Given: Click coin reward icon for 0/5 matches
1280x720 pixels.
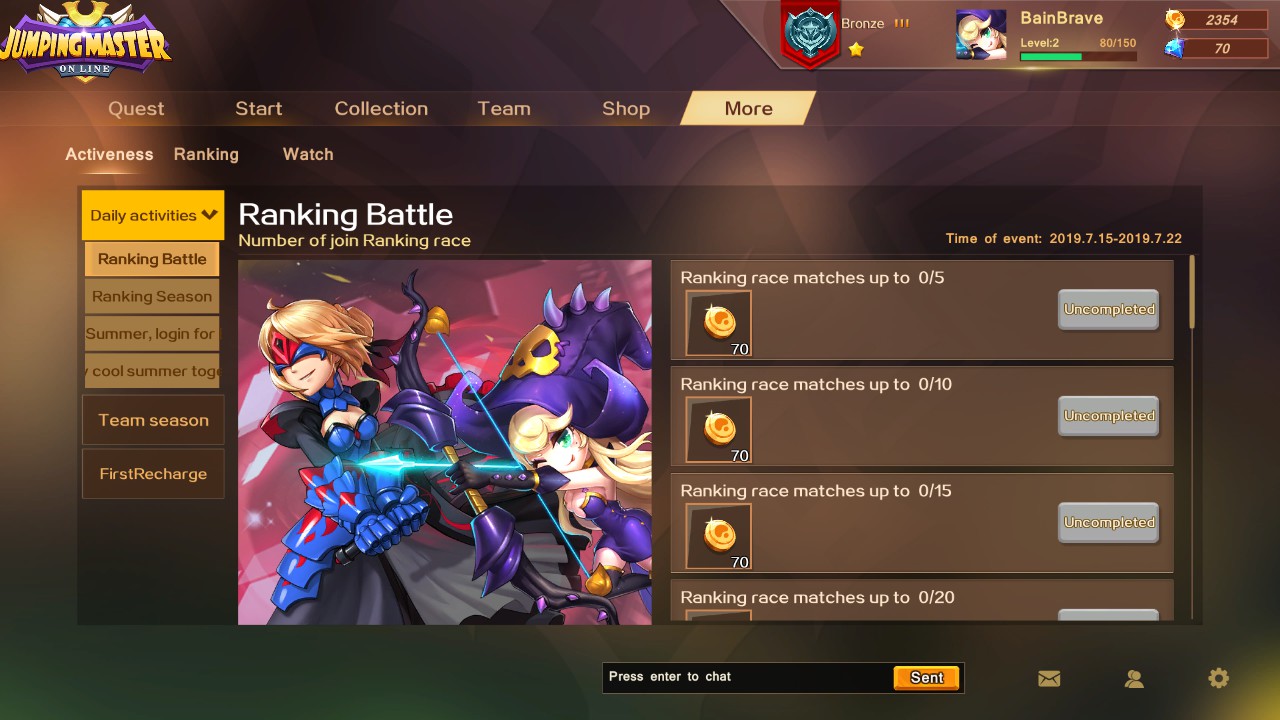Looking at the screenshot, I should click(718, 323).
